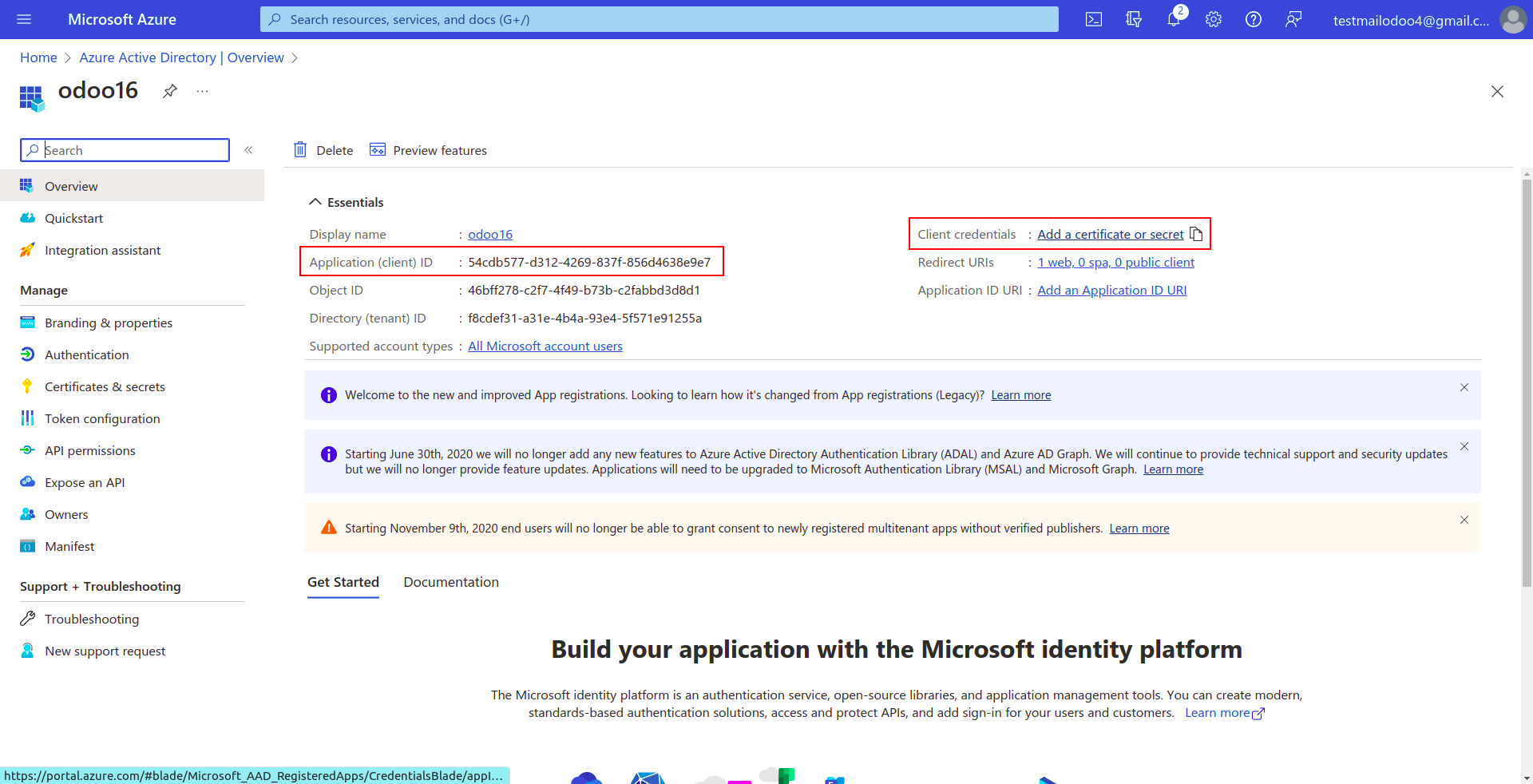
Task: Open the notifications bell
Action: tap(1173, 19)
